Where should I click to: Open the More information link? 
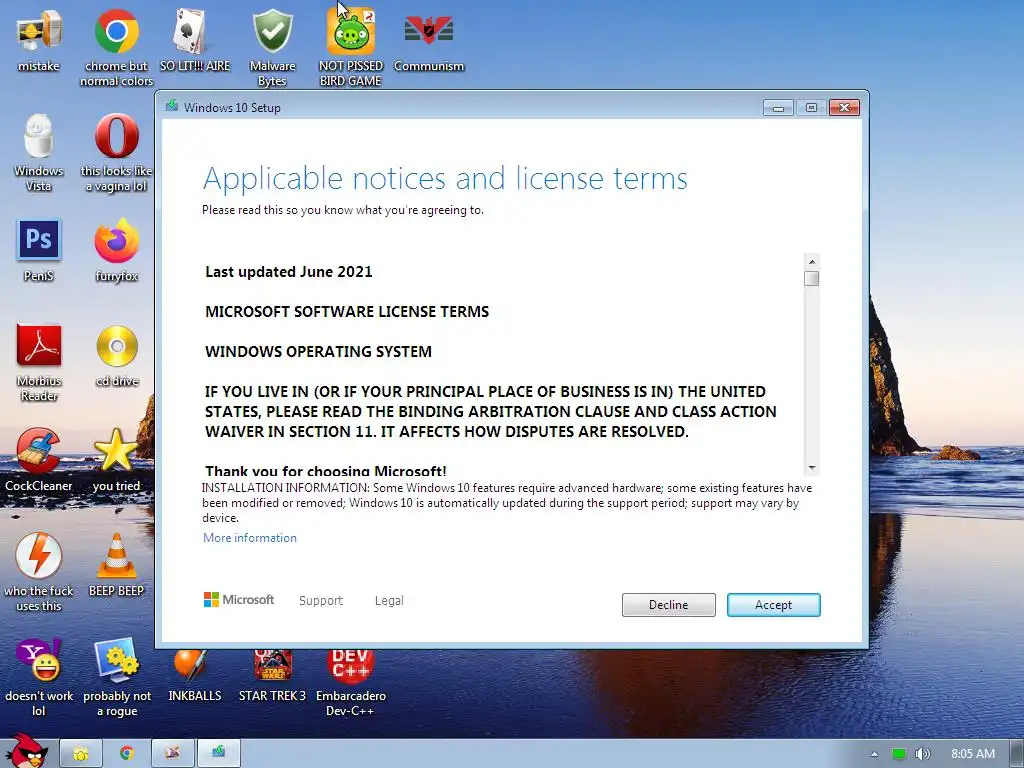pyautogui.click(x=249, y=537)
